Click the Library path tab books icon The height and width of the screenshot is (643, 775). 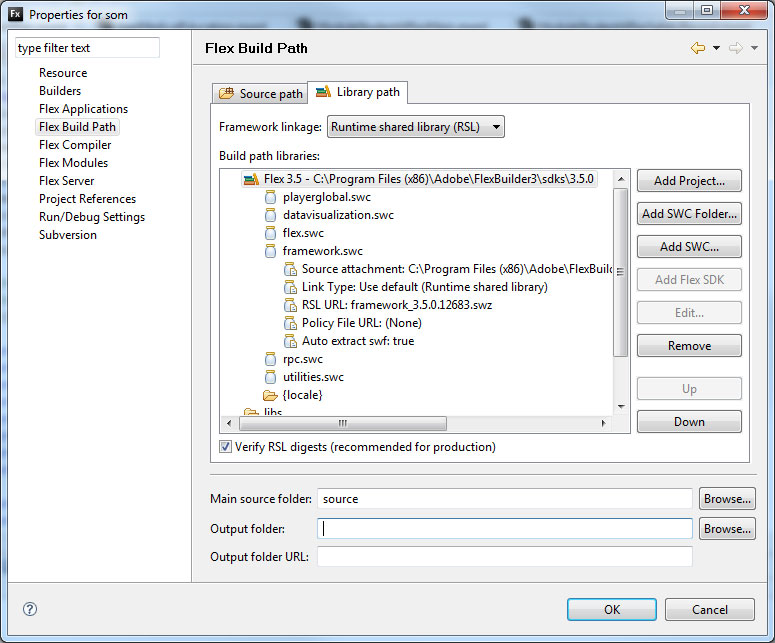click(323, 91)
